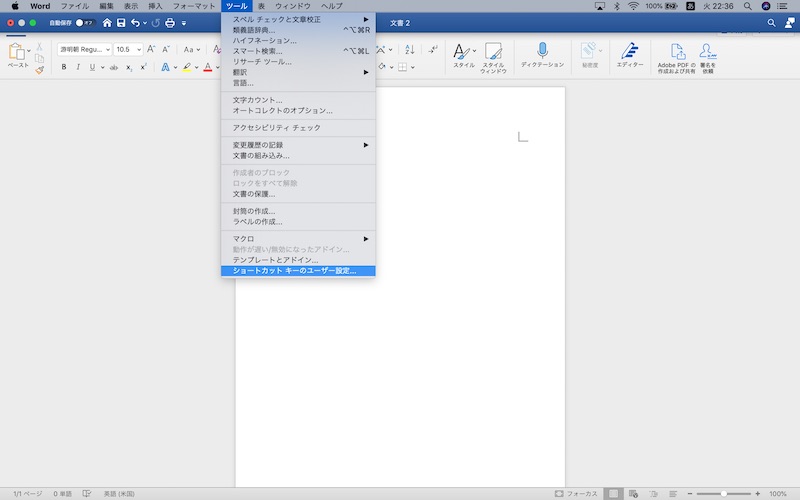Viewport: 800px width, 500px height.
Task: Expand the 翻訳 submenu
Action: 298,72
